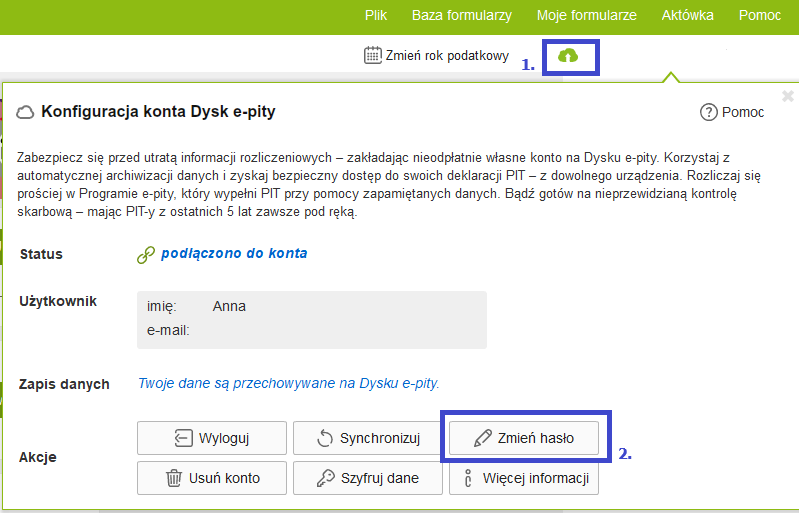Click the question mark Pomoc icon in dialog
The image size is (799, 513).
coord(708,112)
